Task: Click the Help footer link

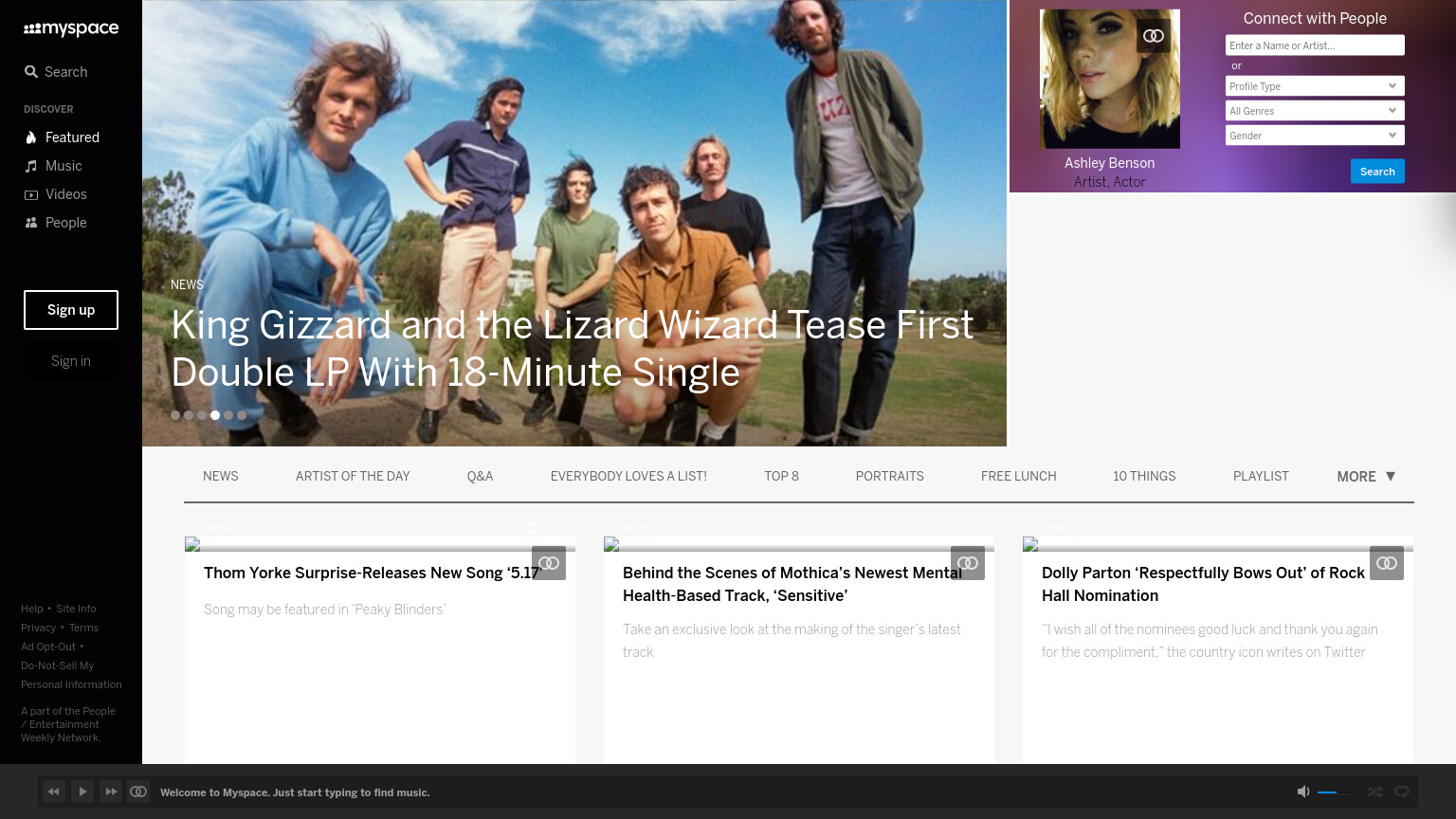Action: coord(32,609)
